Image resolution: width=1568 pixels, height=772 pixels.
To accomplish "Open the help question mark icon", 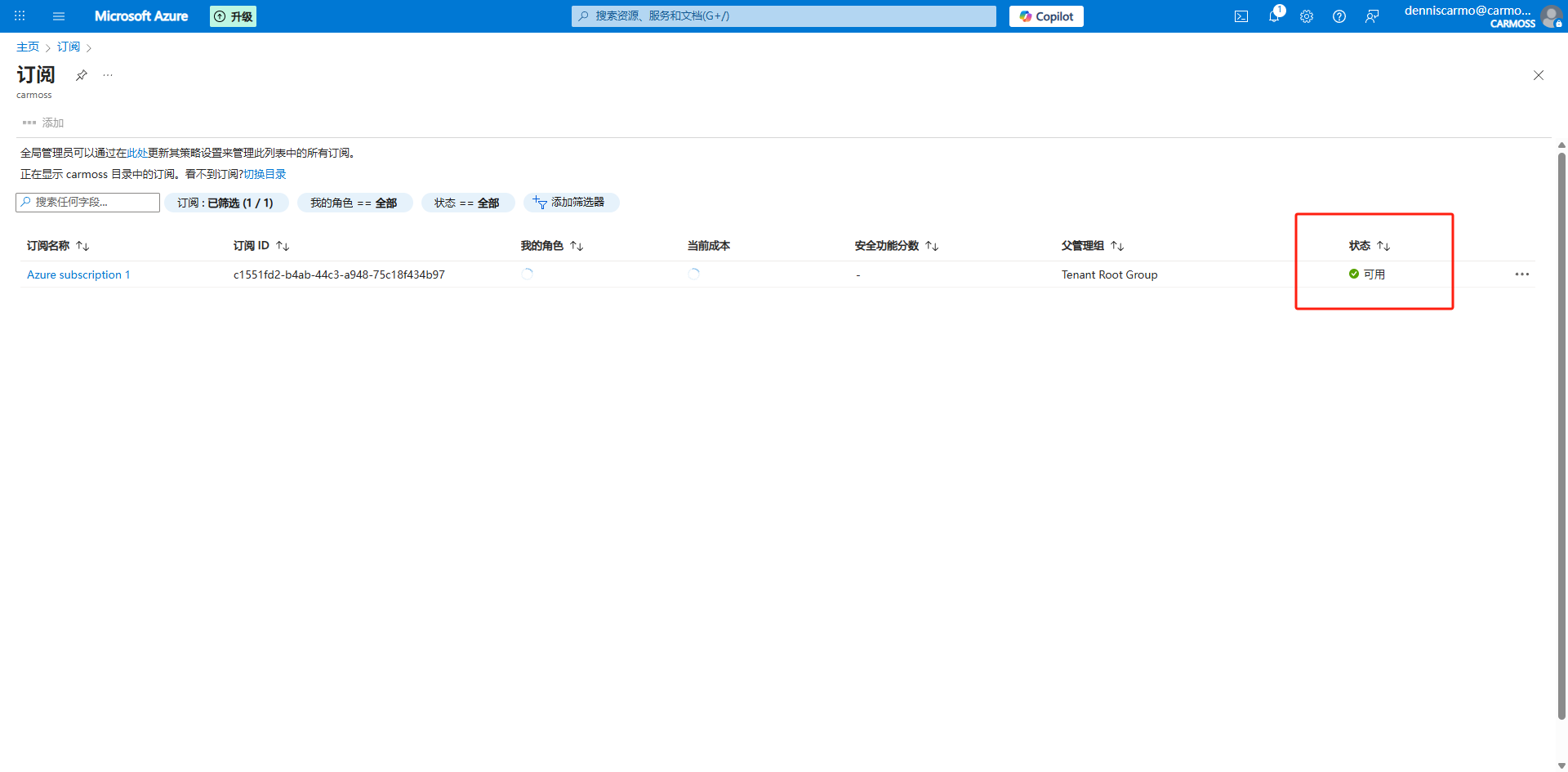I will point(1339,16).
